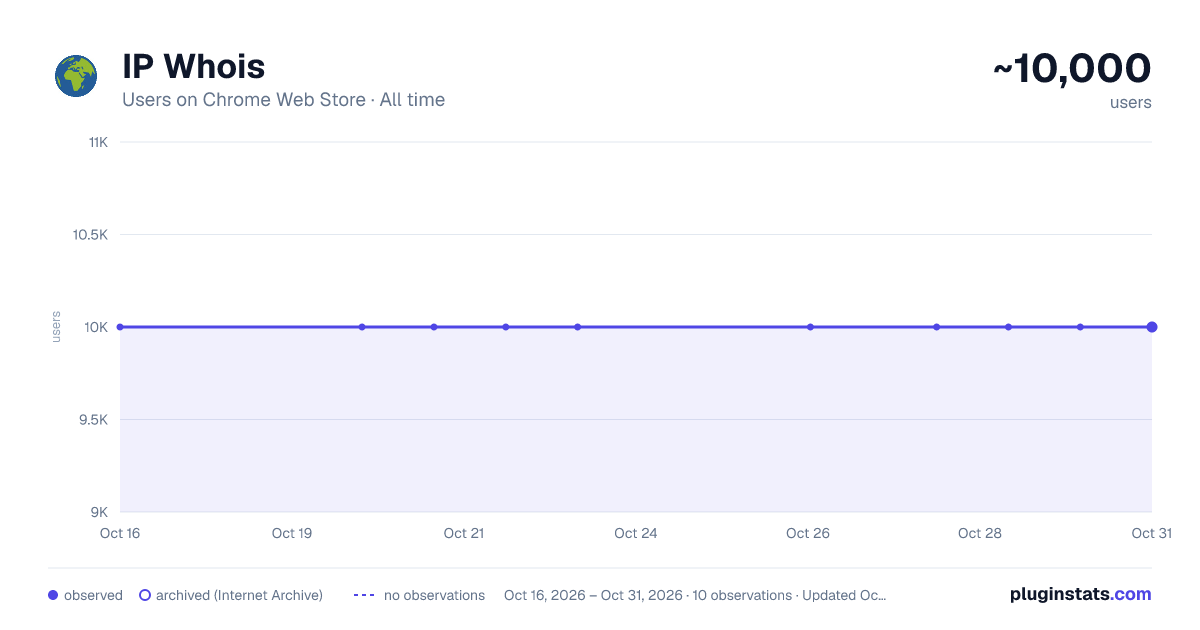Select the Oct 31 end data point
The height and width of the screenshot is (630, 1200).
(x=1152, y=327)
